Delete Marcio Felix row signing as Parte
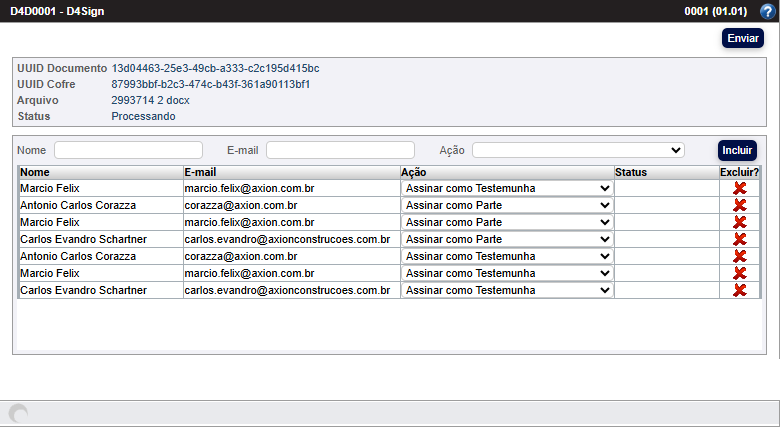The height and width of the screenshot is (428, 780). (x=739, y=222)
